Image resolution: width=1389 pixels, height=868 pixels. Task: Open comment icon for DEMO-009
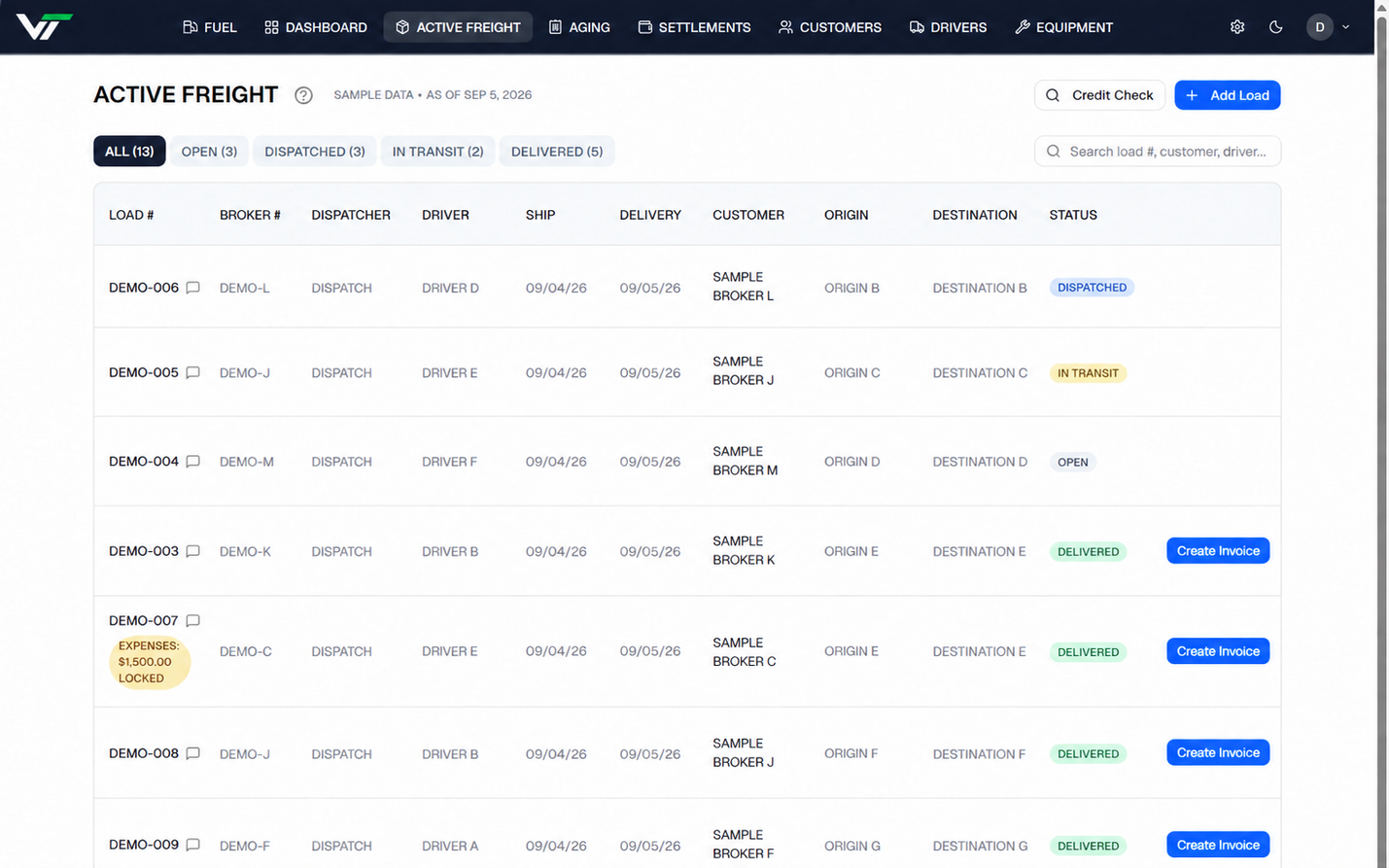click(192, 845)
